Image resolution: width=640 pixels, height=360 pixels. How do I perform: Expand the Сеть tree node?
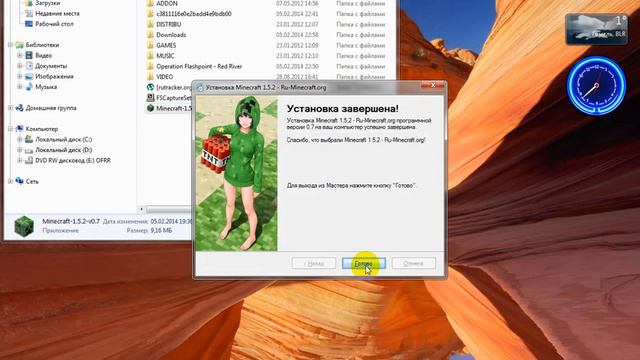coord(11,182)
